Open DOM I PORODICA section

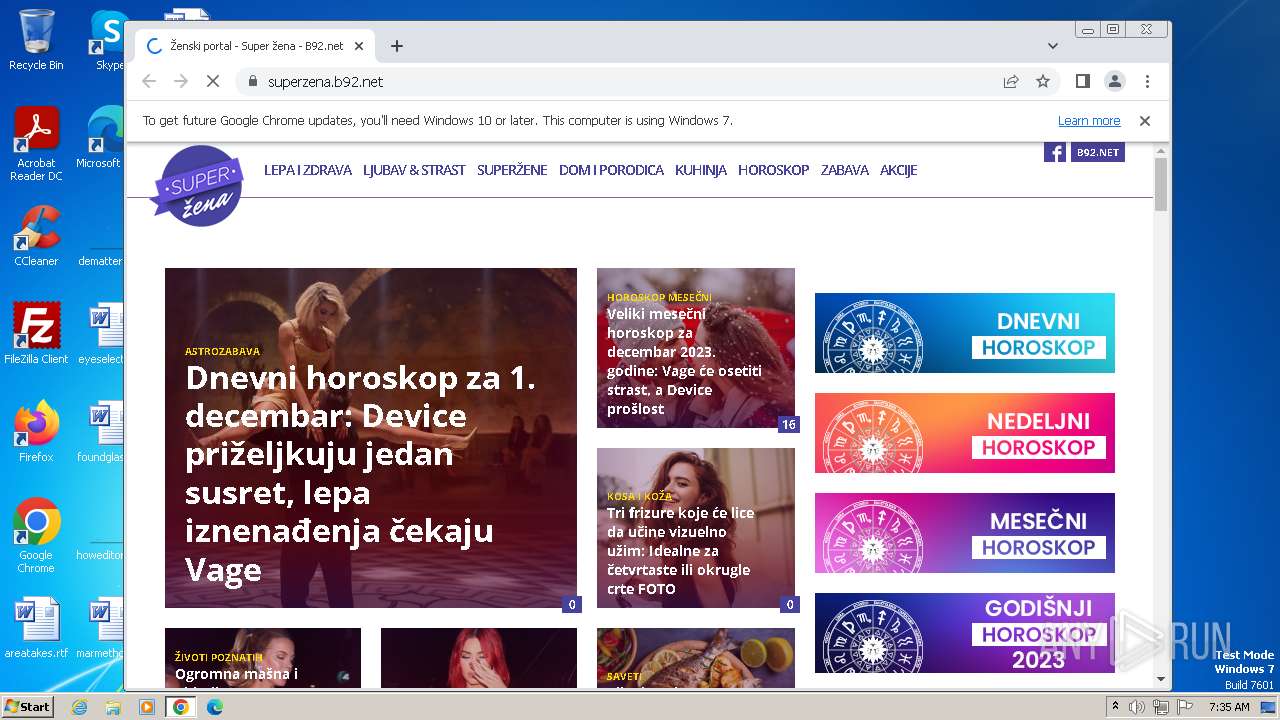click(611, 170)
